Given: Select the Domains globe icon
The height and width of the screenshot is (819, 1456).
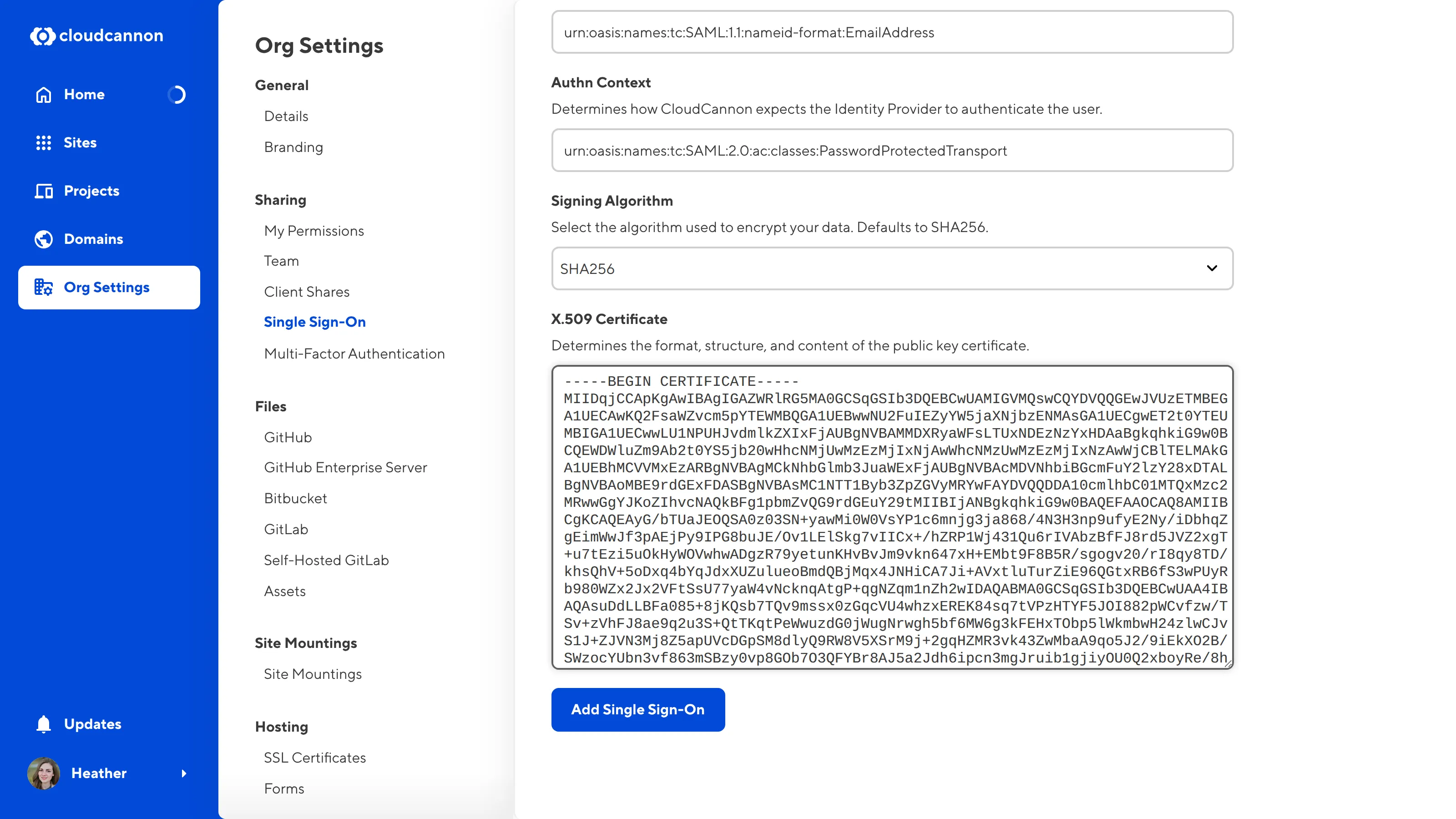Looking at the screenshot, I should click(43, 239).
